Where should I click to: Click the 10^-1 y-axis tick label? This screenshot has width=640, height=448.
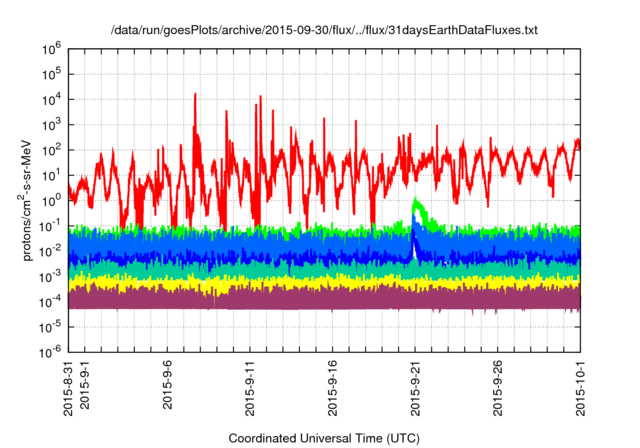pos(51,226)
